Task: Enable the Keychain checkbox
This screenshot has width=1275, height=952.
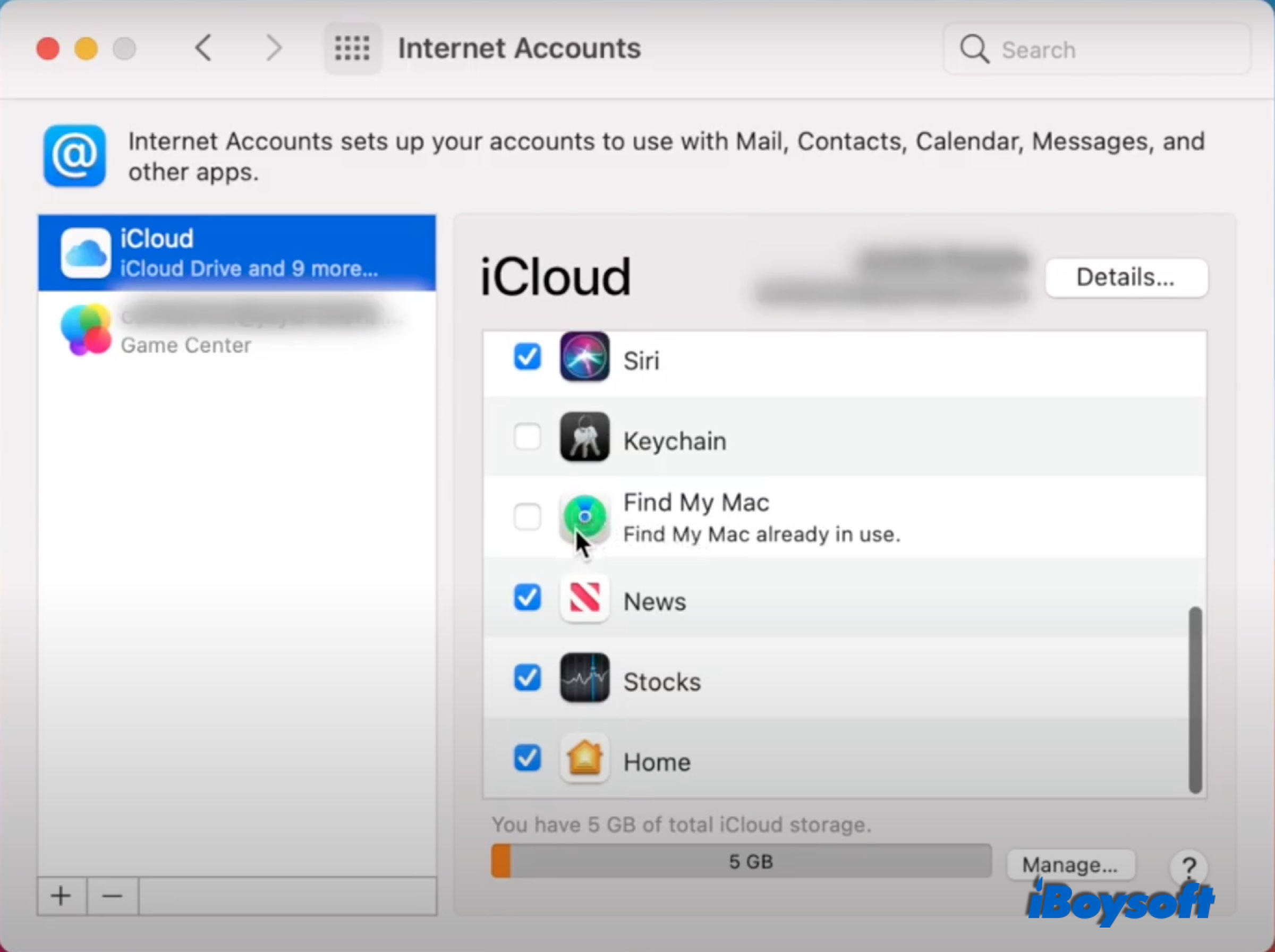Action: (x=526, y=437)
